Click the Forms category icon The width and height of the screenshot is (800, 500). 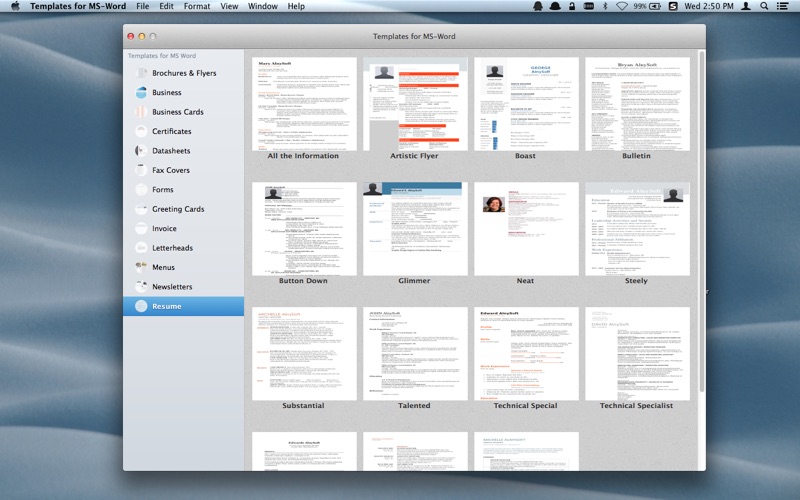tap(141, 189)
